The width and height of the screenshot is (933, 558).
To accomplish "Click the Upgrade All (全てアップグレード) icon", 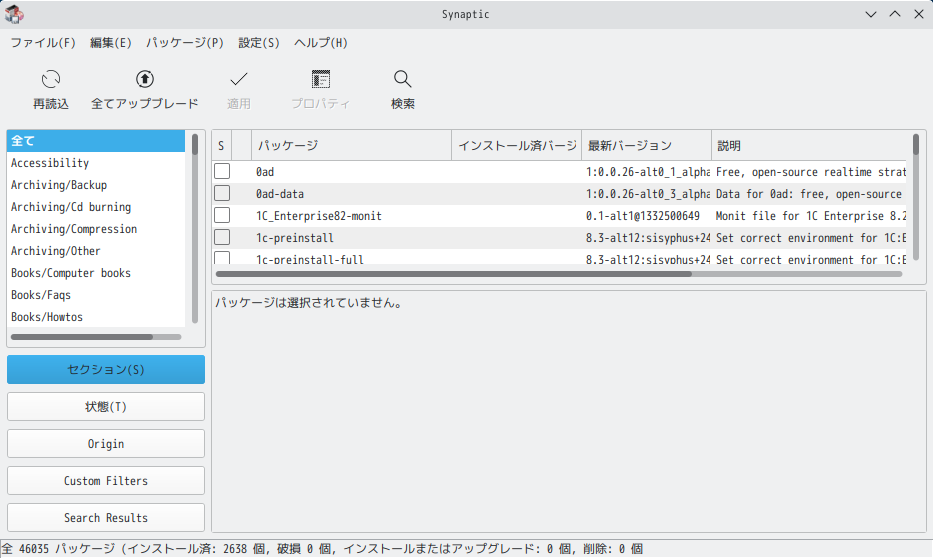I will [x=145, y=79].
